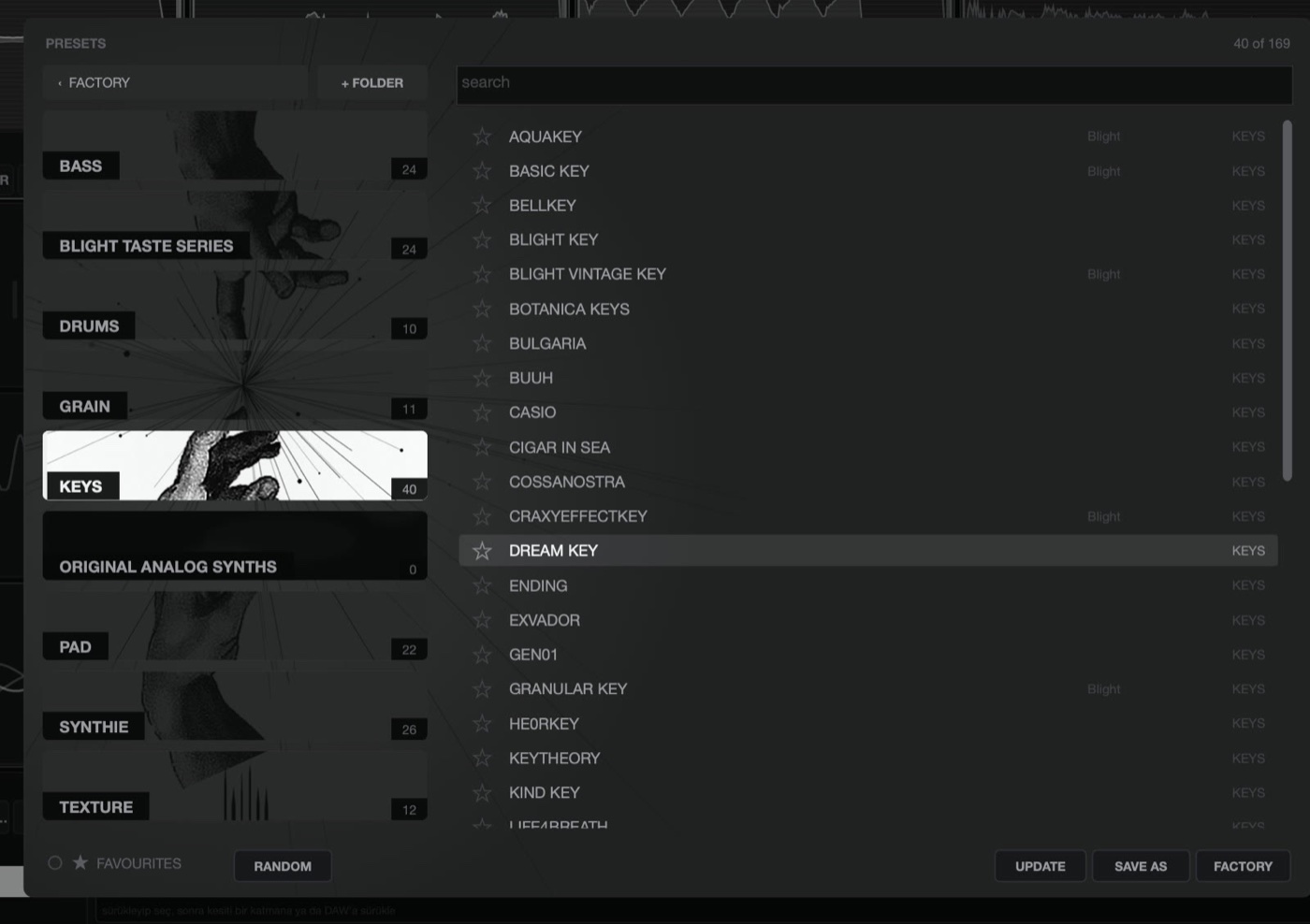Mark GEN01 as favourite

(482, 655)
